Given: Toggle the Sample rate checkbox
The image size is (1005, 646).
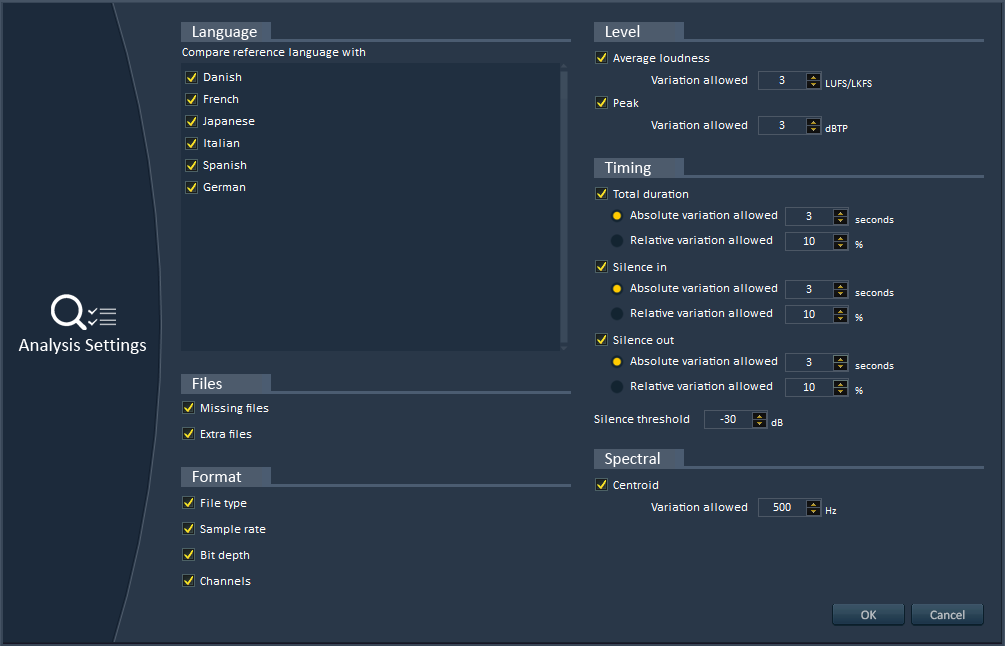Looking at the screenshot, I should [x=188, y=529].
